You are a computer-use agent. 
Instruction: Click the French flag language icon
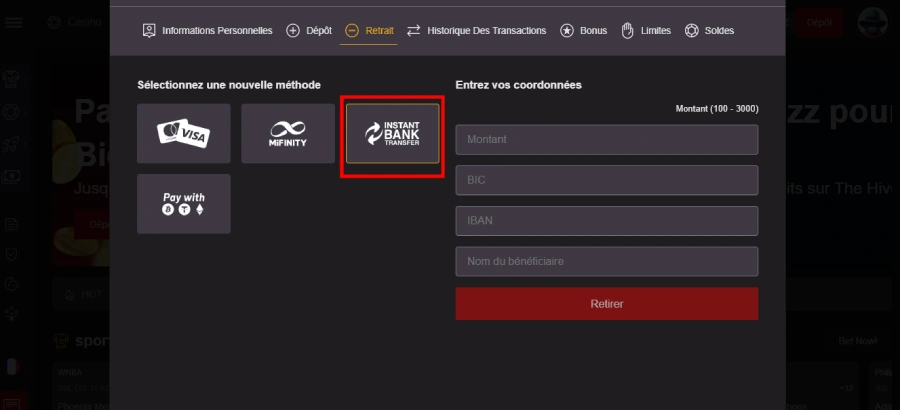point(11,367)
